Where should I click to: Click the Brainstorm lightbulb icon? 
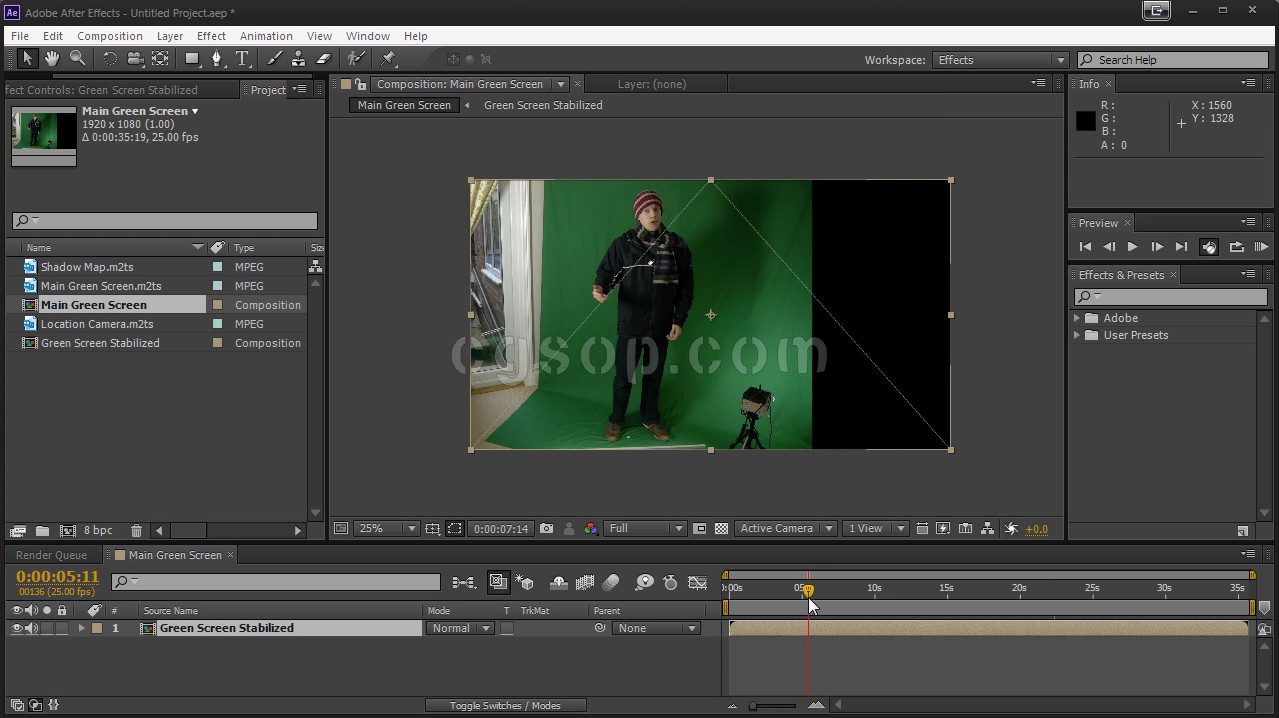(645, 582)
